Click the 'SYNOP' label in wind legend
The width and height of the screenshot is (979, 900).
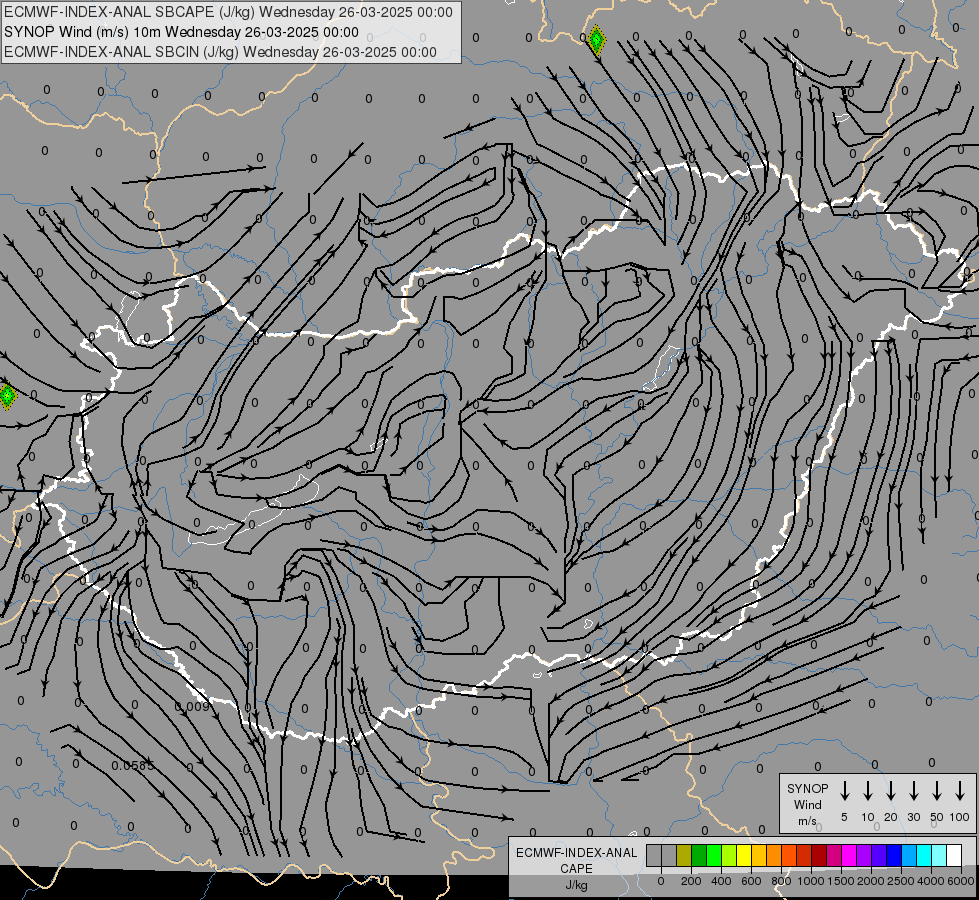807,788
